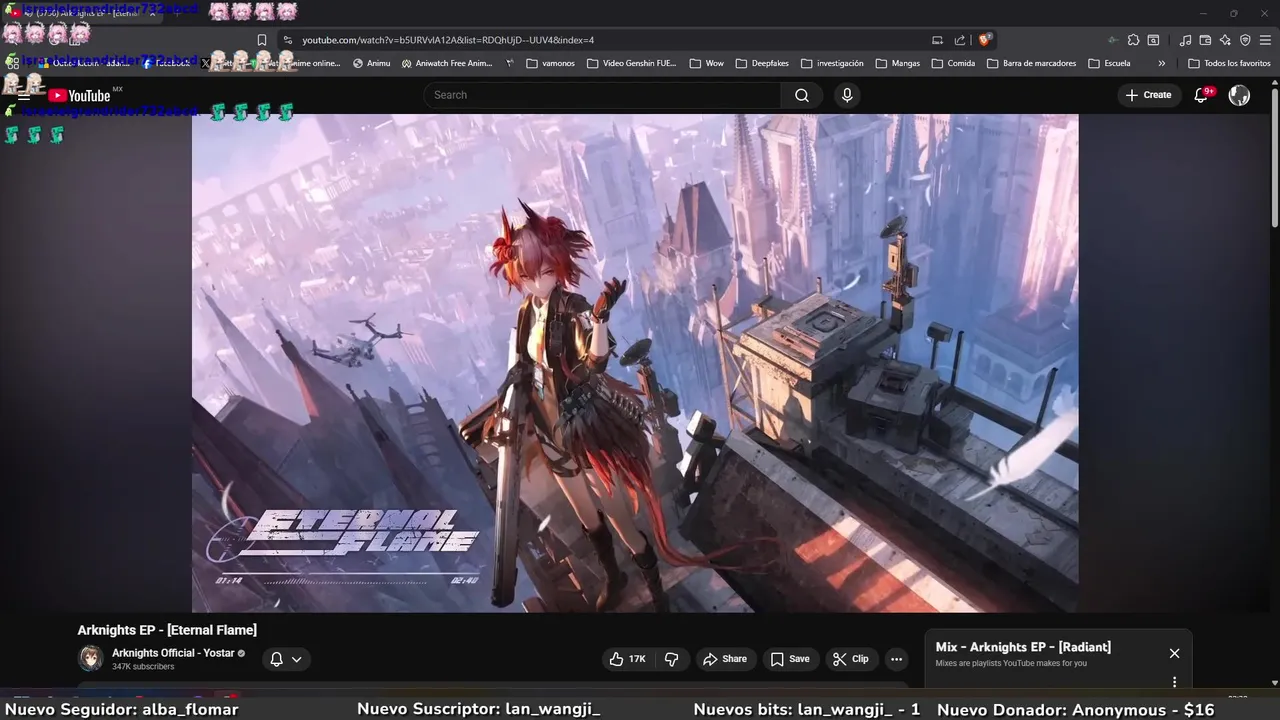Open the investigación bookmarks folder
Viewport: 1280px width, 720px height.
coord(832,63)
